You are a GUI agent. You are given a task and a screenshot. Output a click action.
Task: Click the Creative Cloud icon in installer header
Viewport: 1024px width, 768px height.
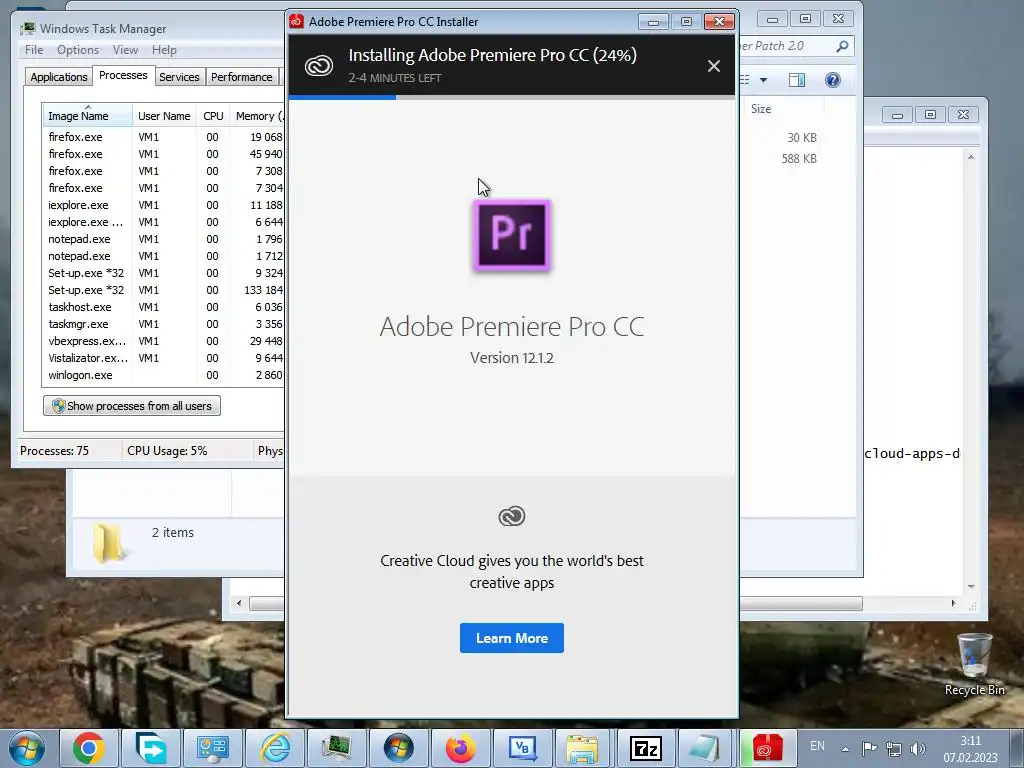(x=319, y=65)
